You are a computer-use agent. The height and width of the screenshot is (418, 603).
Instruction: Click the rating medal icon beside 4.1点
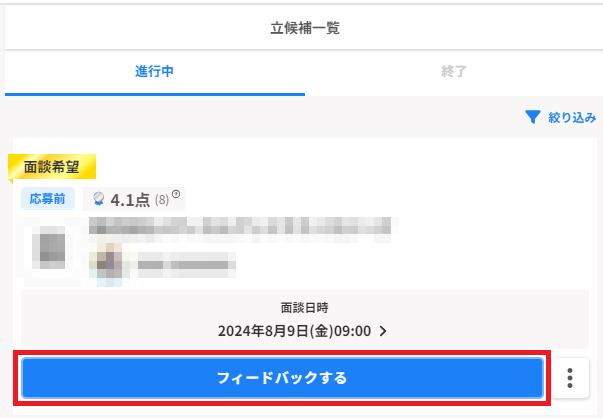click(99, 199)
